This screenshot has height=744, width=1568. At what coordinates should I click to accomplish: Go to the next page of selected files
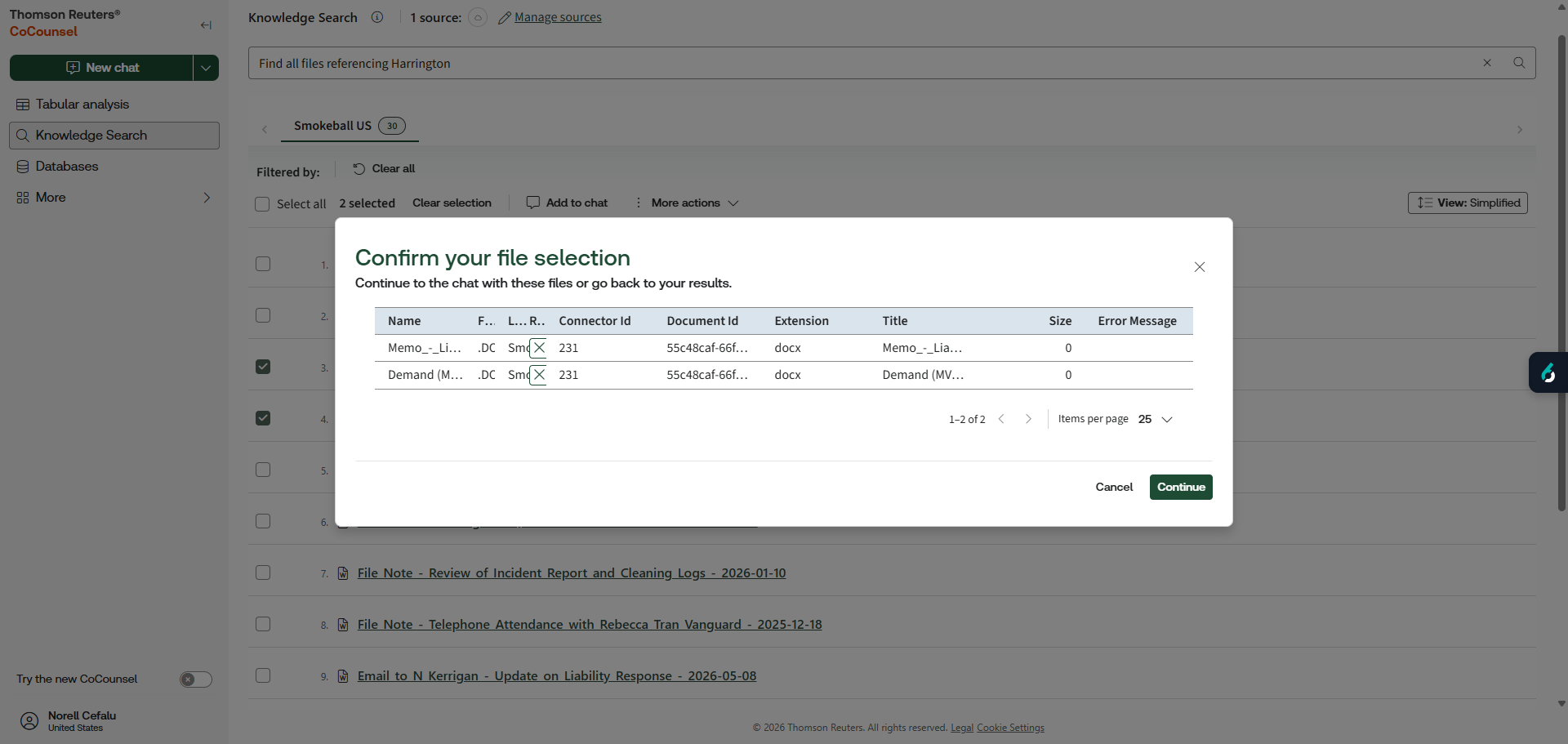coord(1028,419)
